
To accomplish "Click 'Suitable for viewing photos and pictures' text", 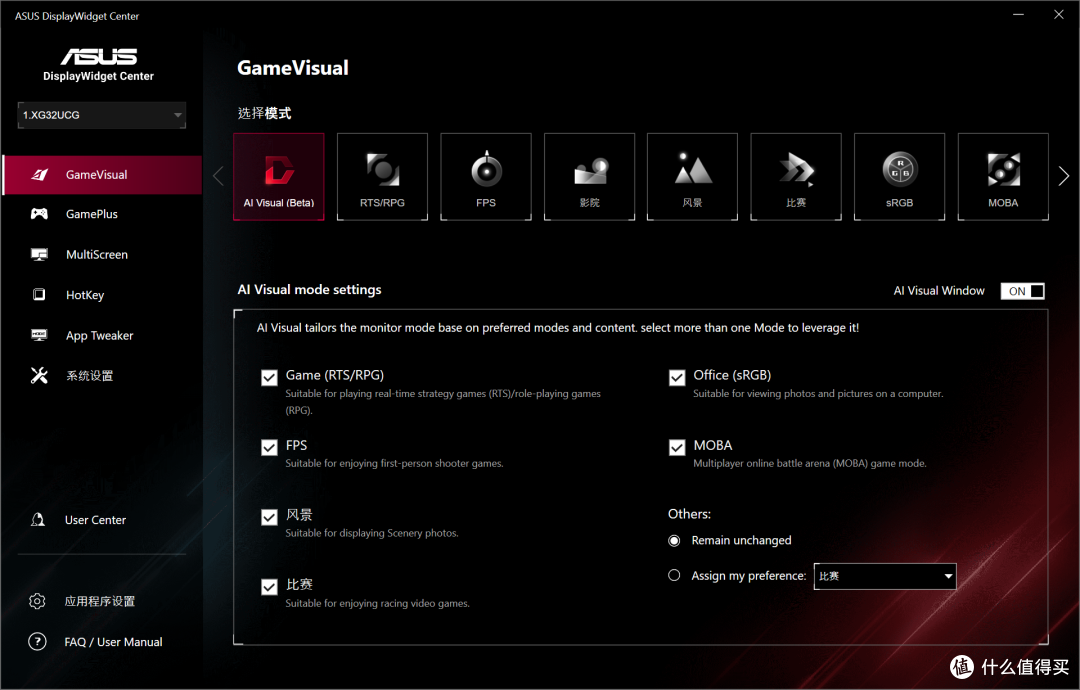I will (818, 394).
